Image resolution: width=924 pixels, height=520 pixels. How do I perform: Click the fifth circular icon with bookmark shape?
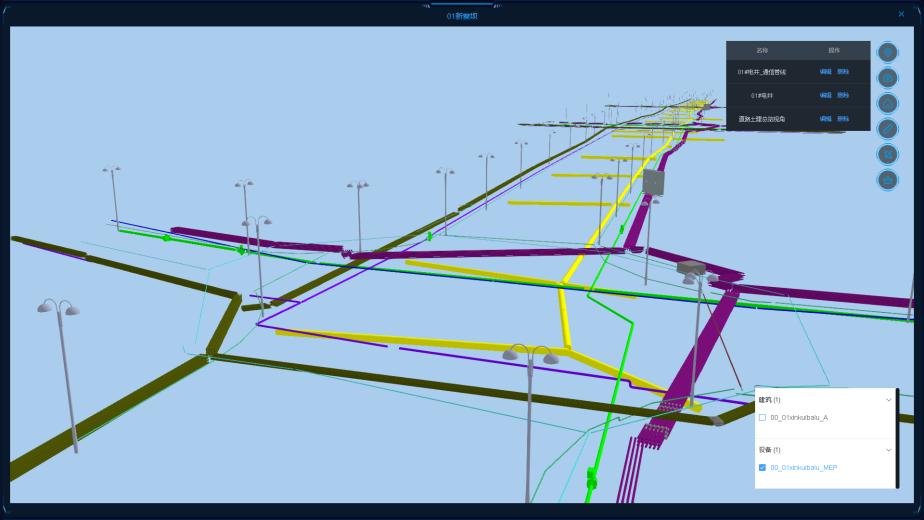pyautogui.click(x=887, y=154)
